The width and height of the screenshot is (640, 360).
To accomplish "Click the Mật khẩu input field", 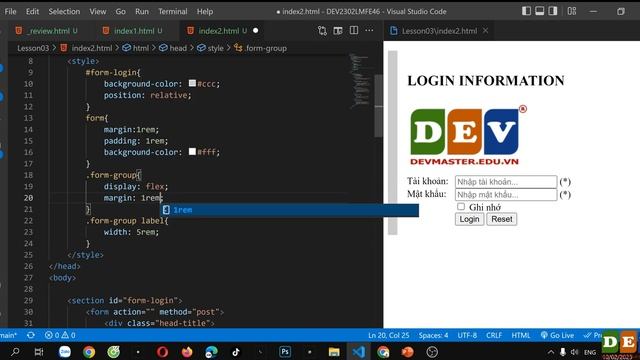I will coord(506,195).
